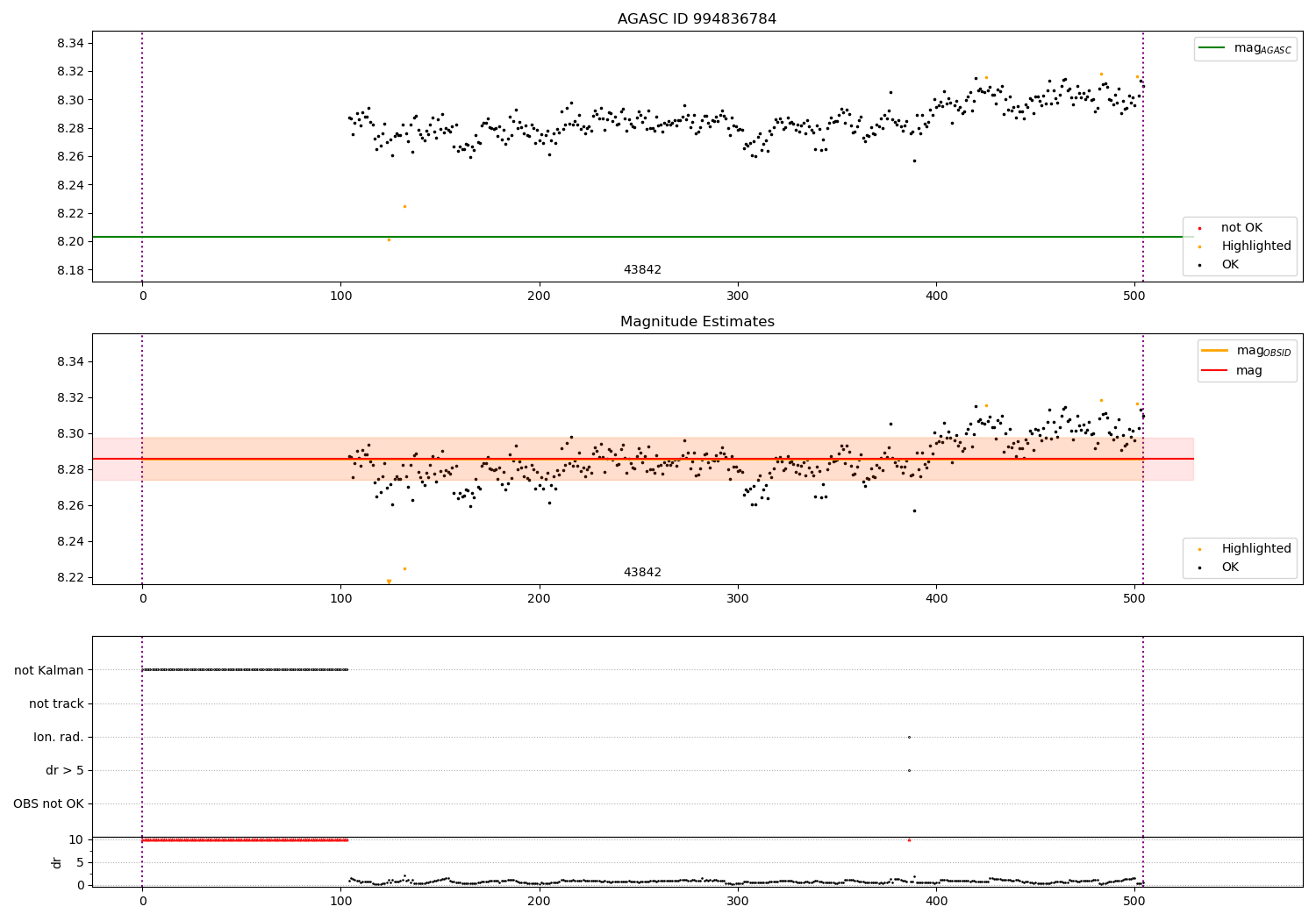
Task: Click the red dr triangle near x=386
Action: click(x=909, y=840)
